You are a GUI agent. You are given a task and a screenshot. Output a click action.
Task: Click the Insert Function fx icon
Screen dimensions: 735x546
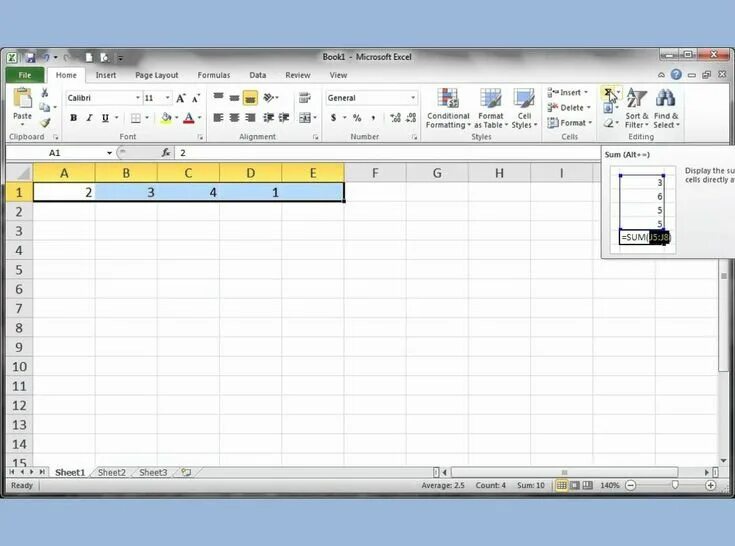(166, 153)
